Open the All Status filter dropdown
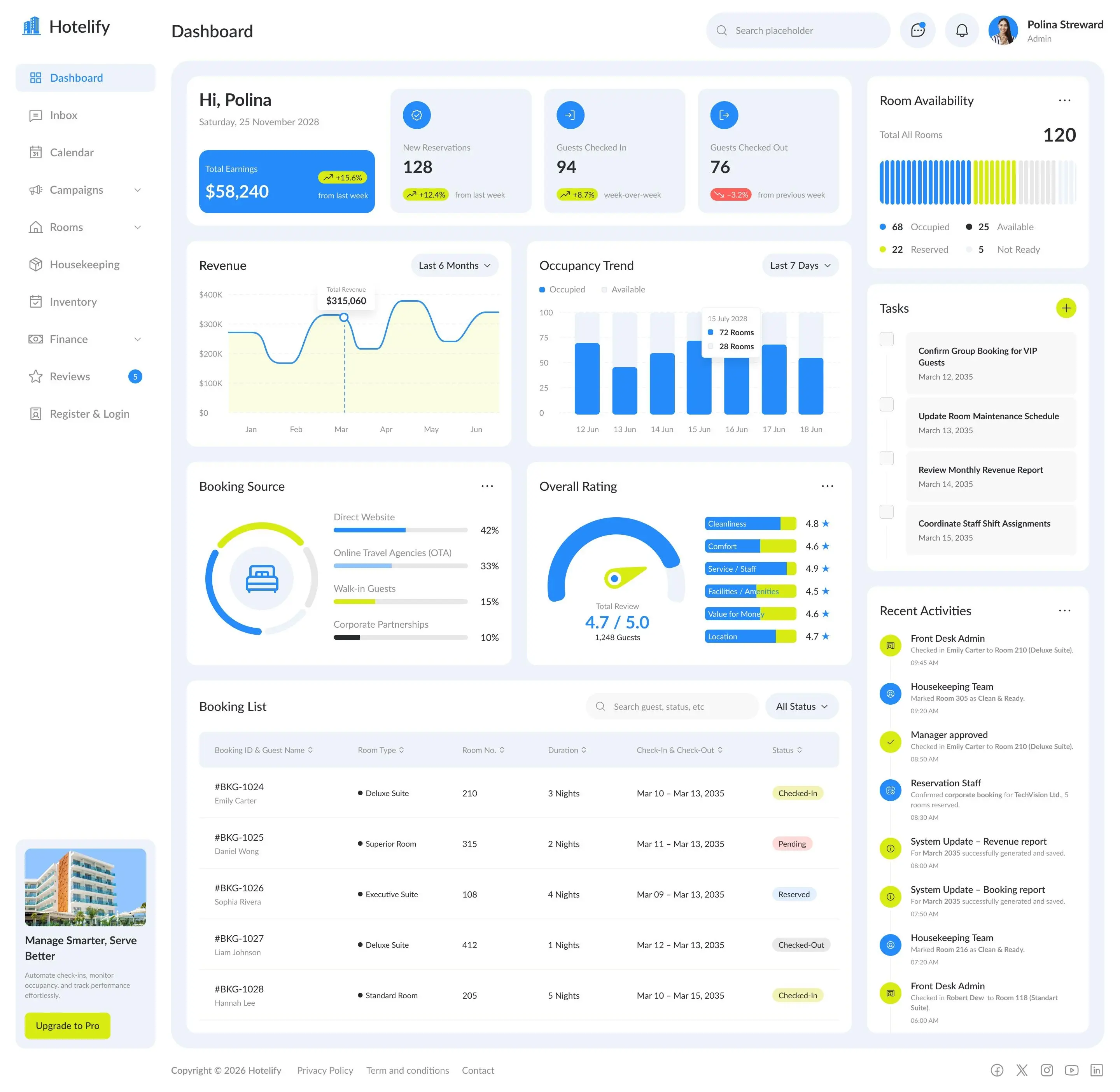This screenshot has width=1120, height=1092. coord(802,707)
